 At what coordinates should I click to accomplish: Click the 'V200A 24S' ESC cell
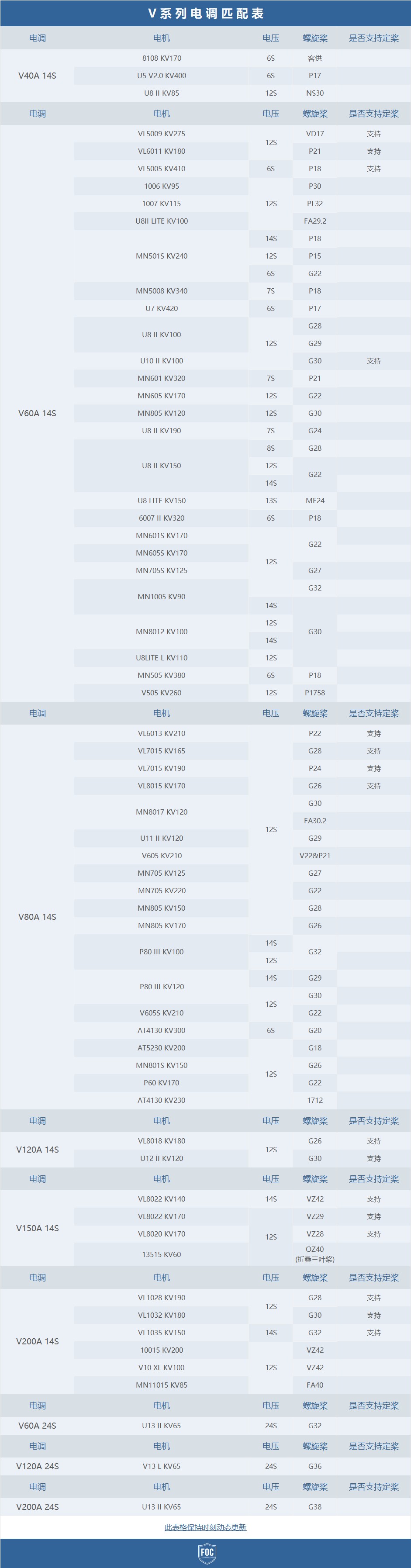click(x=37, y=1507)
